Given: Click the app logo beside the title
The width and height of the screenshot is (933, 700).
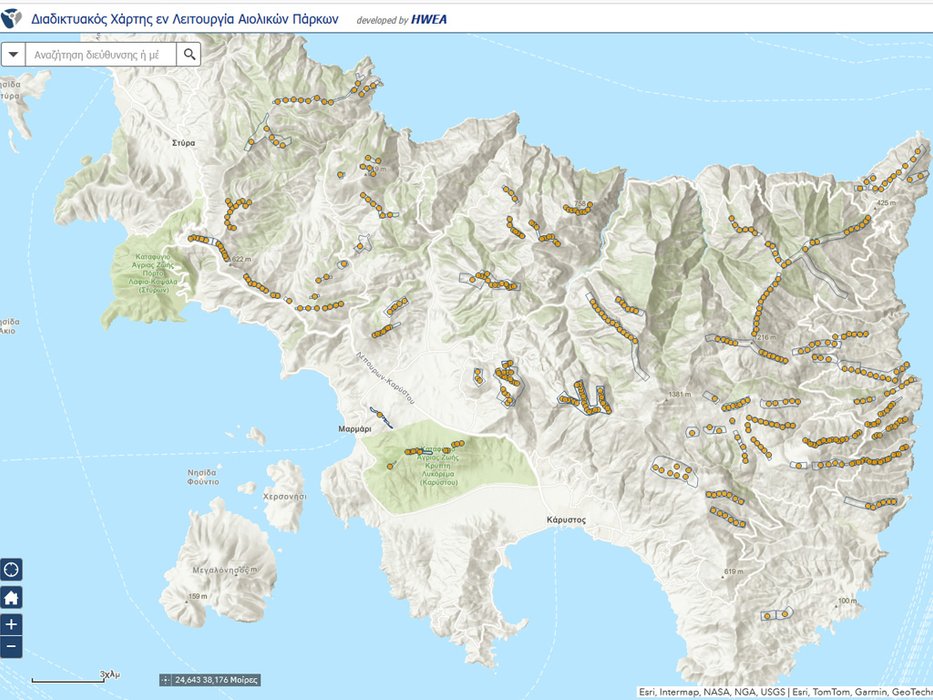Looking at the screenshot, I should click(13, 18).
